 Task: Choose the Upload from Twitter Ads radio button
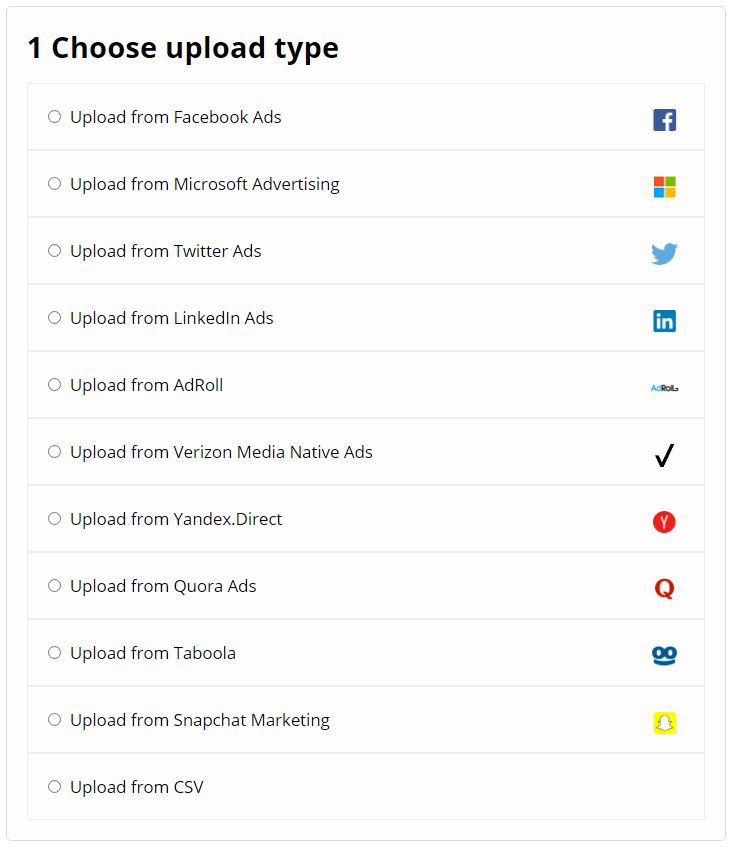click(x=55, y=251)
